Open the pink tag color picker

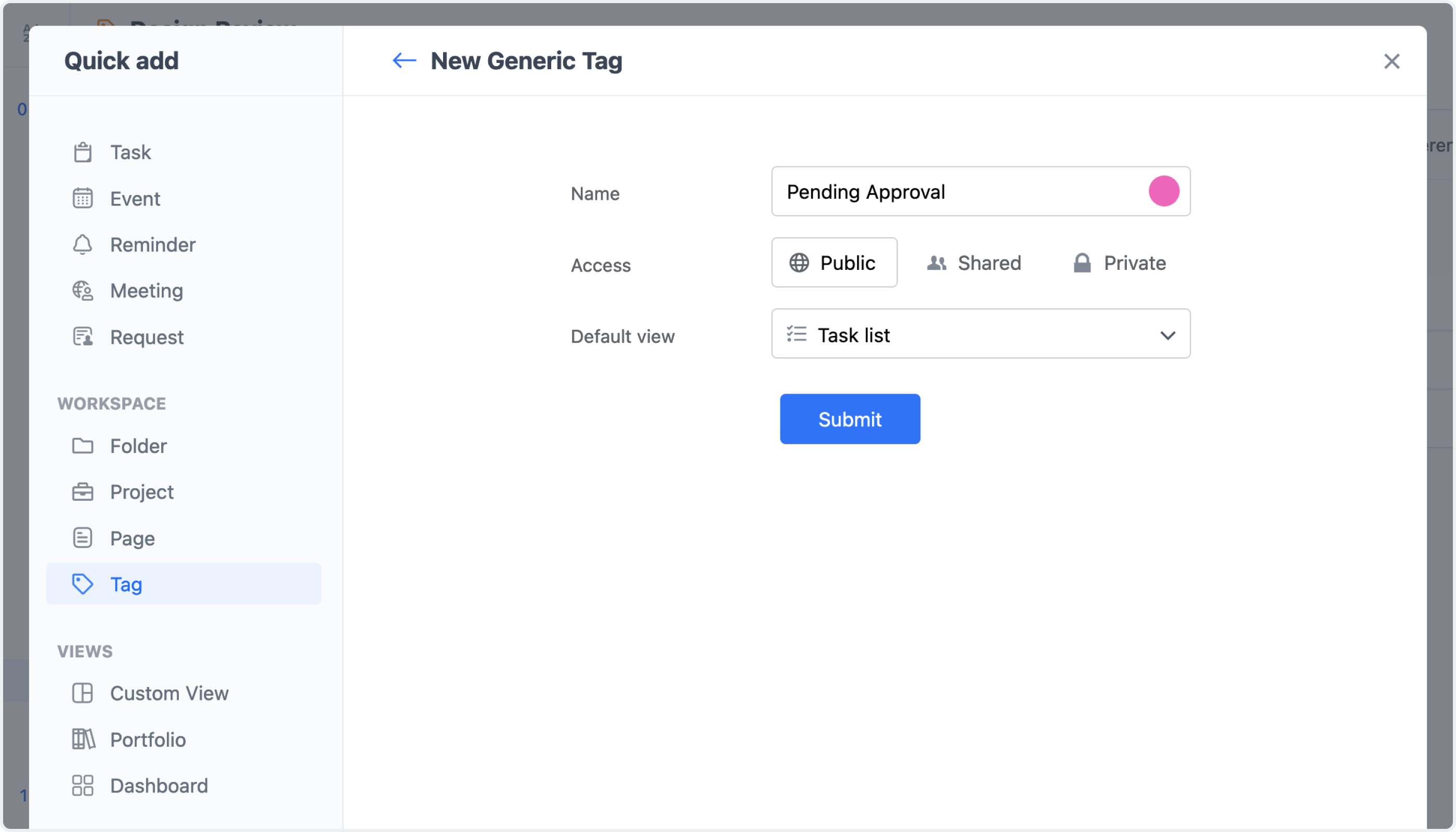[1164, 191]
